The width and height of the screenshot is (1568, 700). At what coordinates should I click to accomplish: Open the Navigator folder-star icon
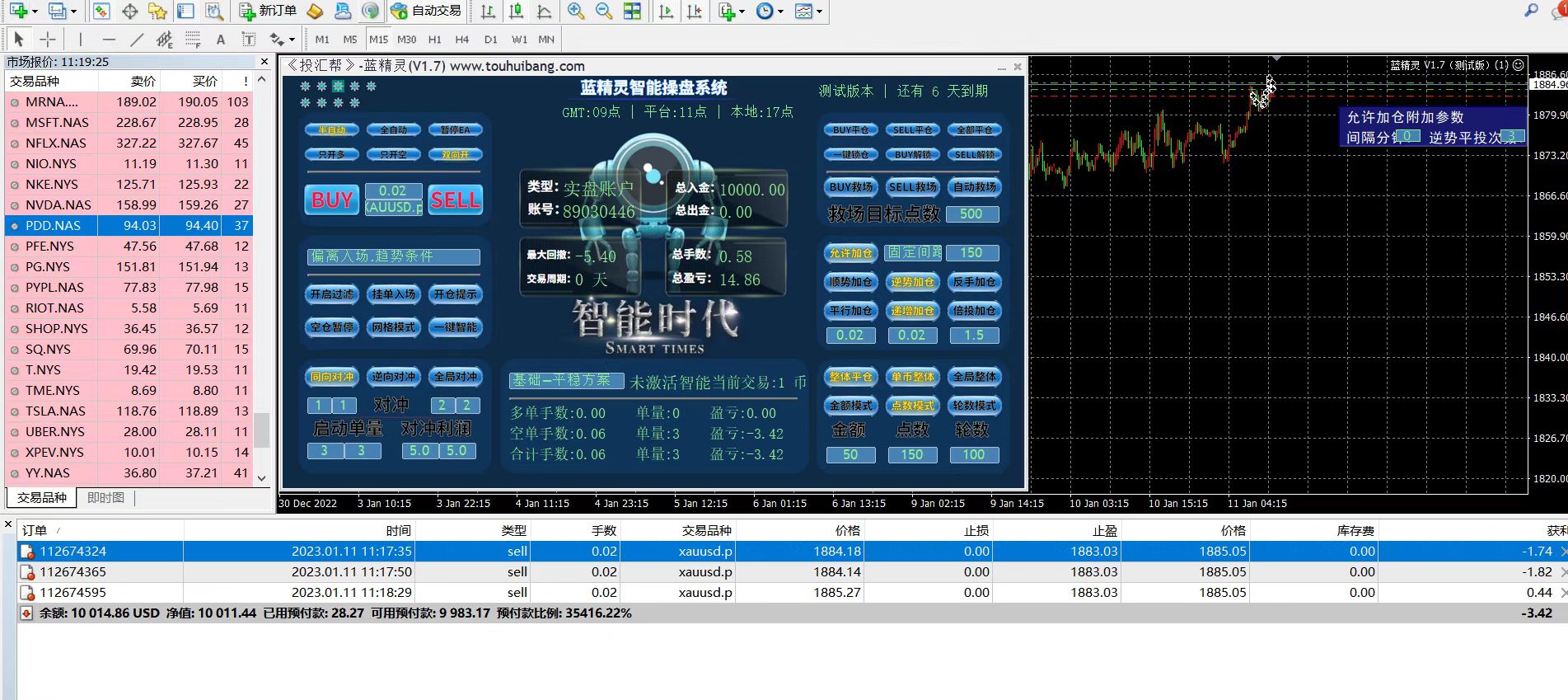tap(157, 11)
